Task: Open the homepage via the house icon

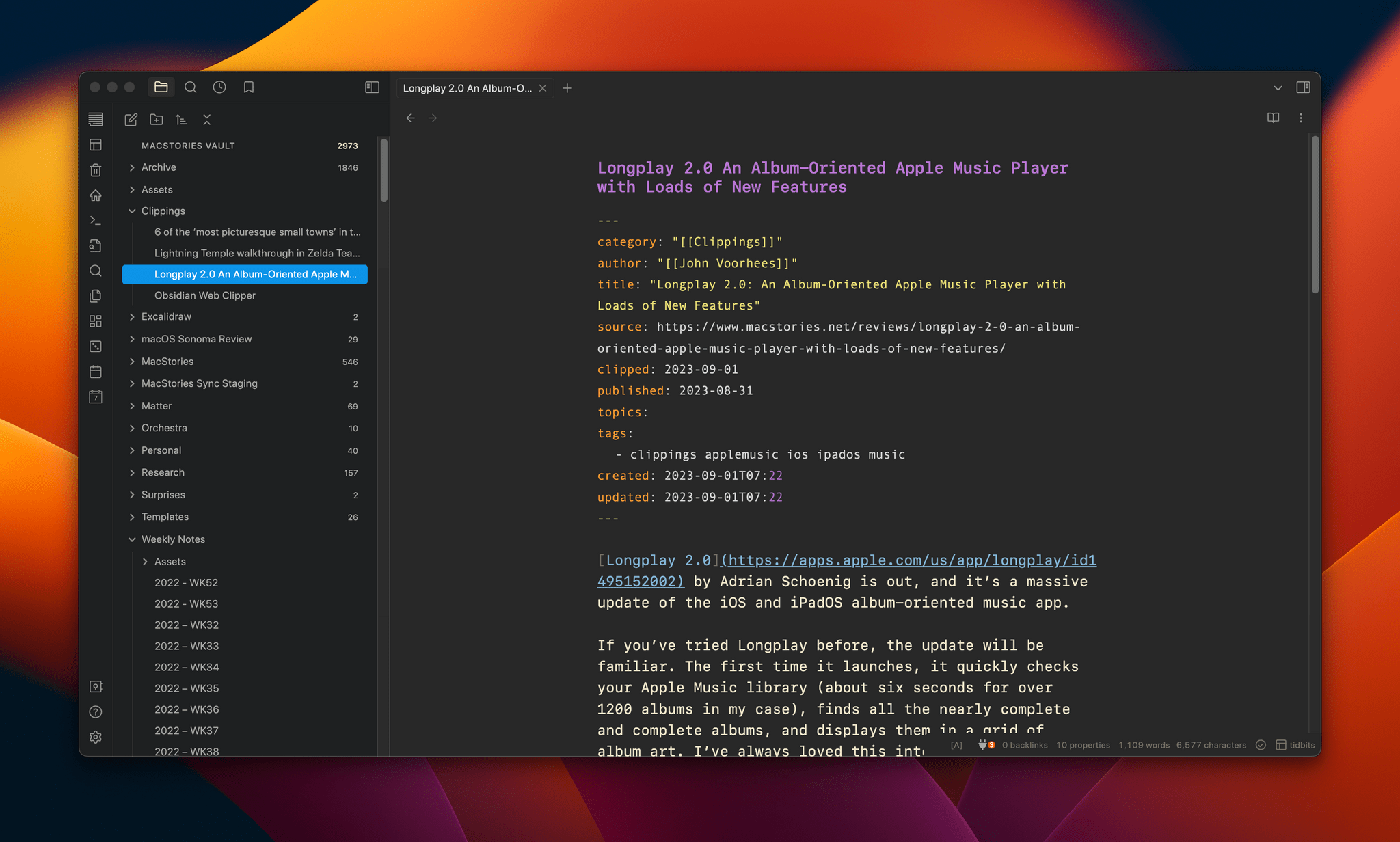Action: click(x=96, y=195)
